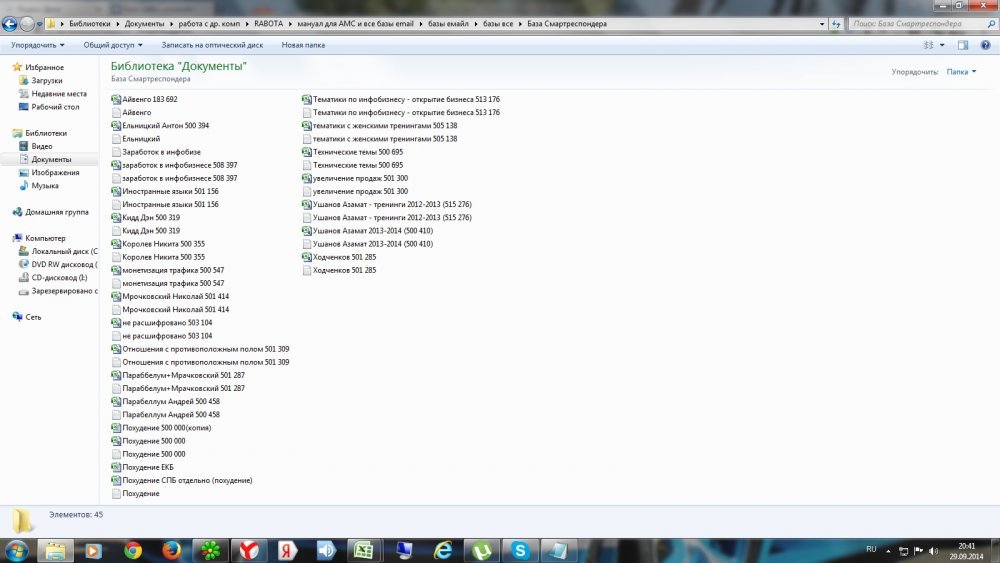Open Skype from taskbar
Screen dimensions: 1000x563
pos(520,550)
